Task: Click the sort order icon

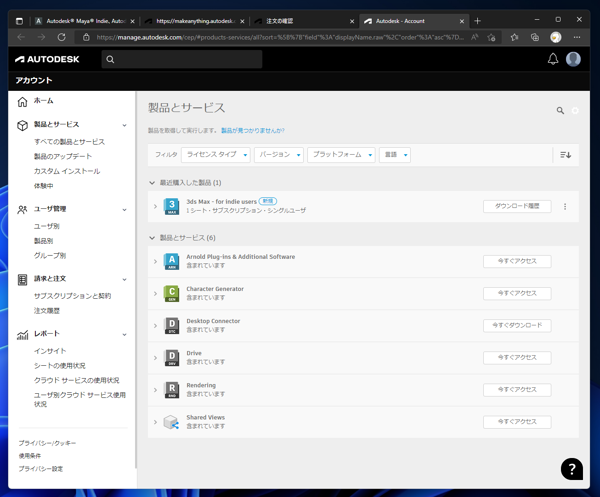Action: click(x=566, y=155)
